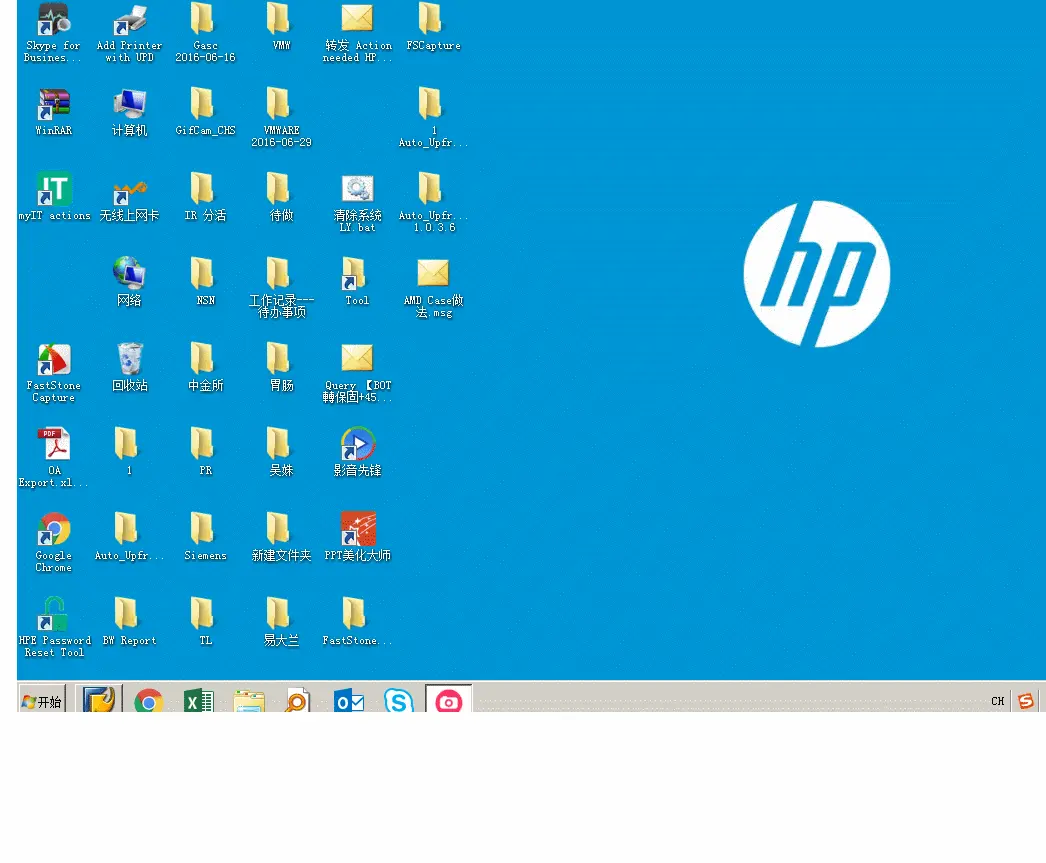Select the 易大兰 folder
Screen dimensions: 1046x863
281,622
